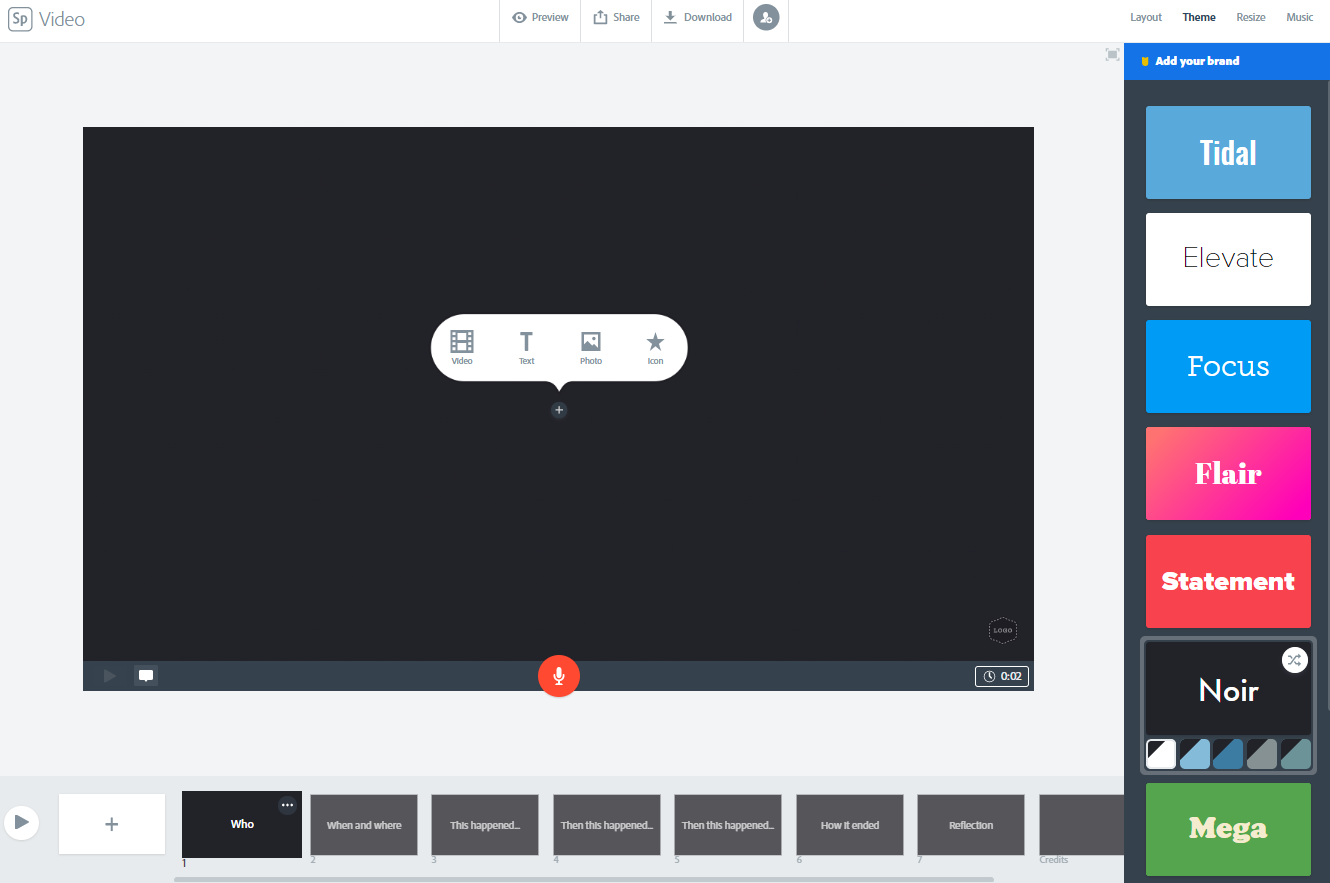Image resolution: width=1330 pixels, height=883 pixels.
Task: Record voice with microphone button
Action: click(559, 676)
